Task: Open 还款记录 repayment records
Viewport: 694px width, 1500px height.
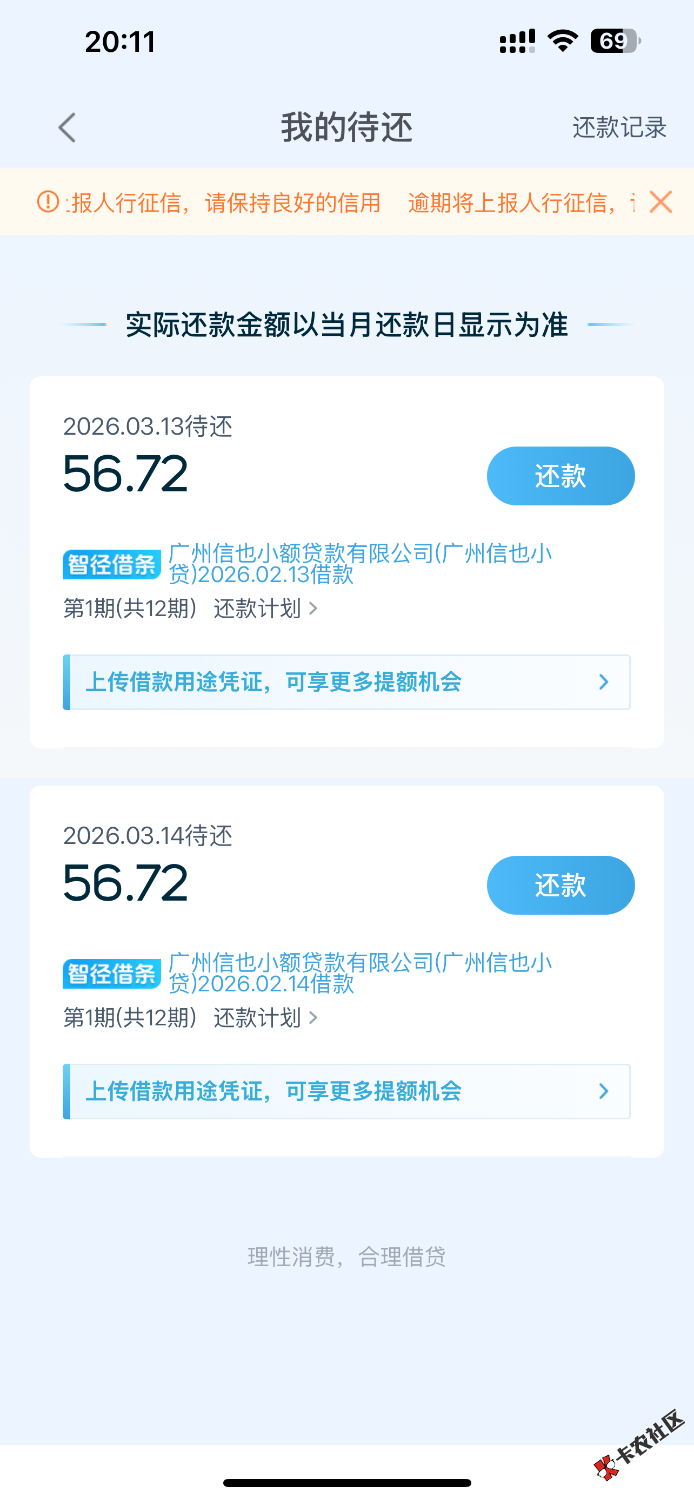Action: 619,128
